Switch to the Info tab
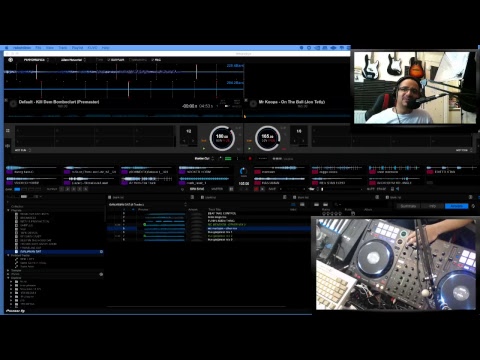Image resolution: width=480 pixels, height=360 pixels. click(433, 206)
